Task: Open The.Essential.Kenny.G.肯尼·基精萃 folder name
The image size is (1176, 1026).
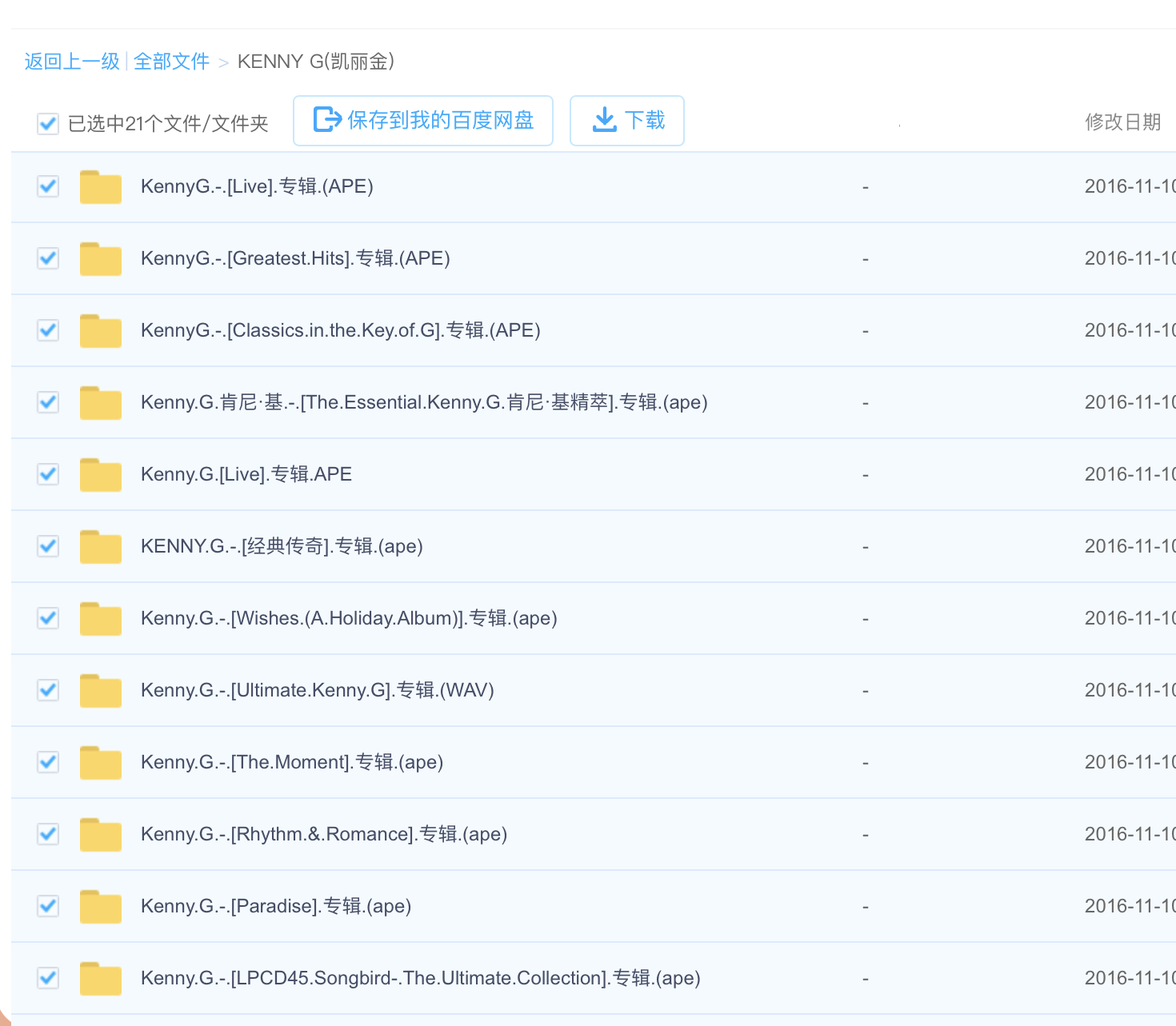Action: click(424, 402)
